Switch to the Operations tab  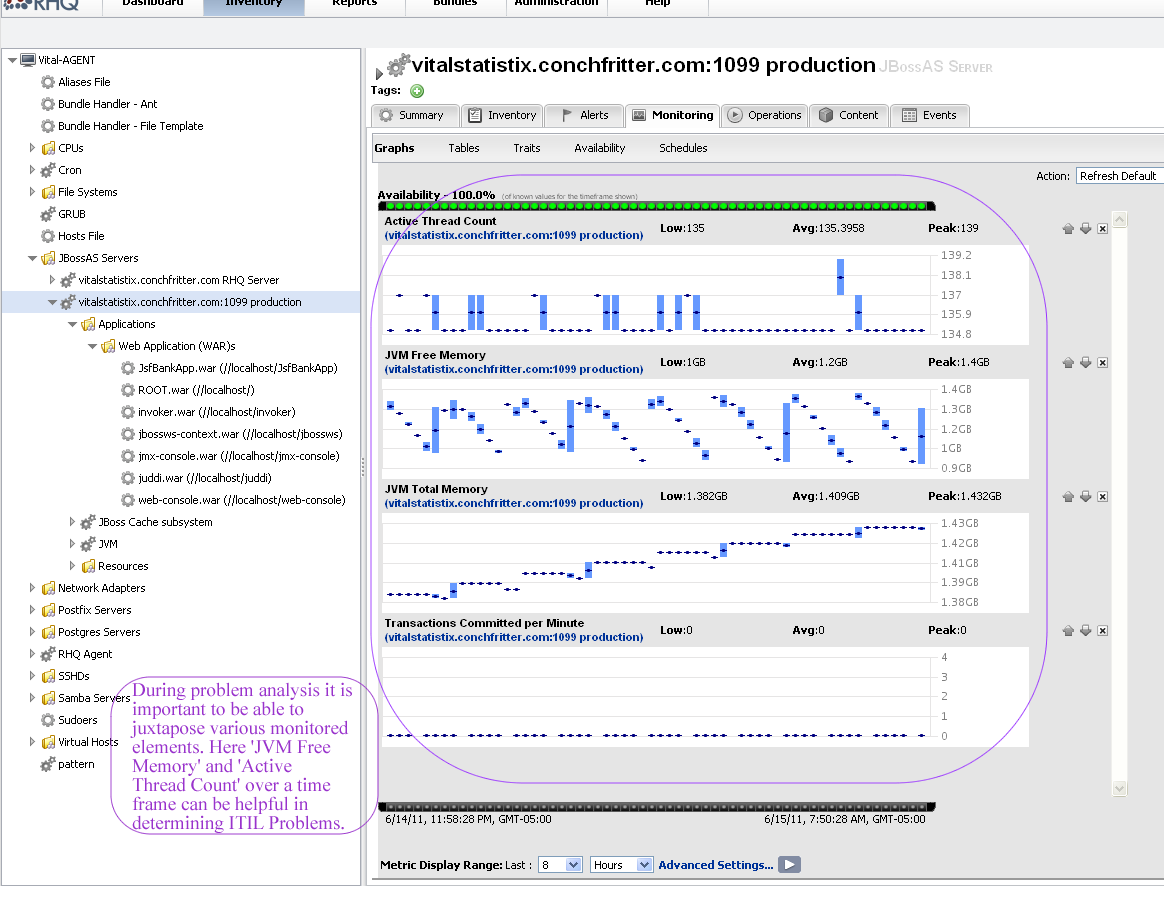tap(765, 115)
